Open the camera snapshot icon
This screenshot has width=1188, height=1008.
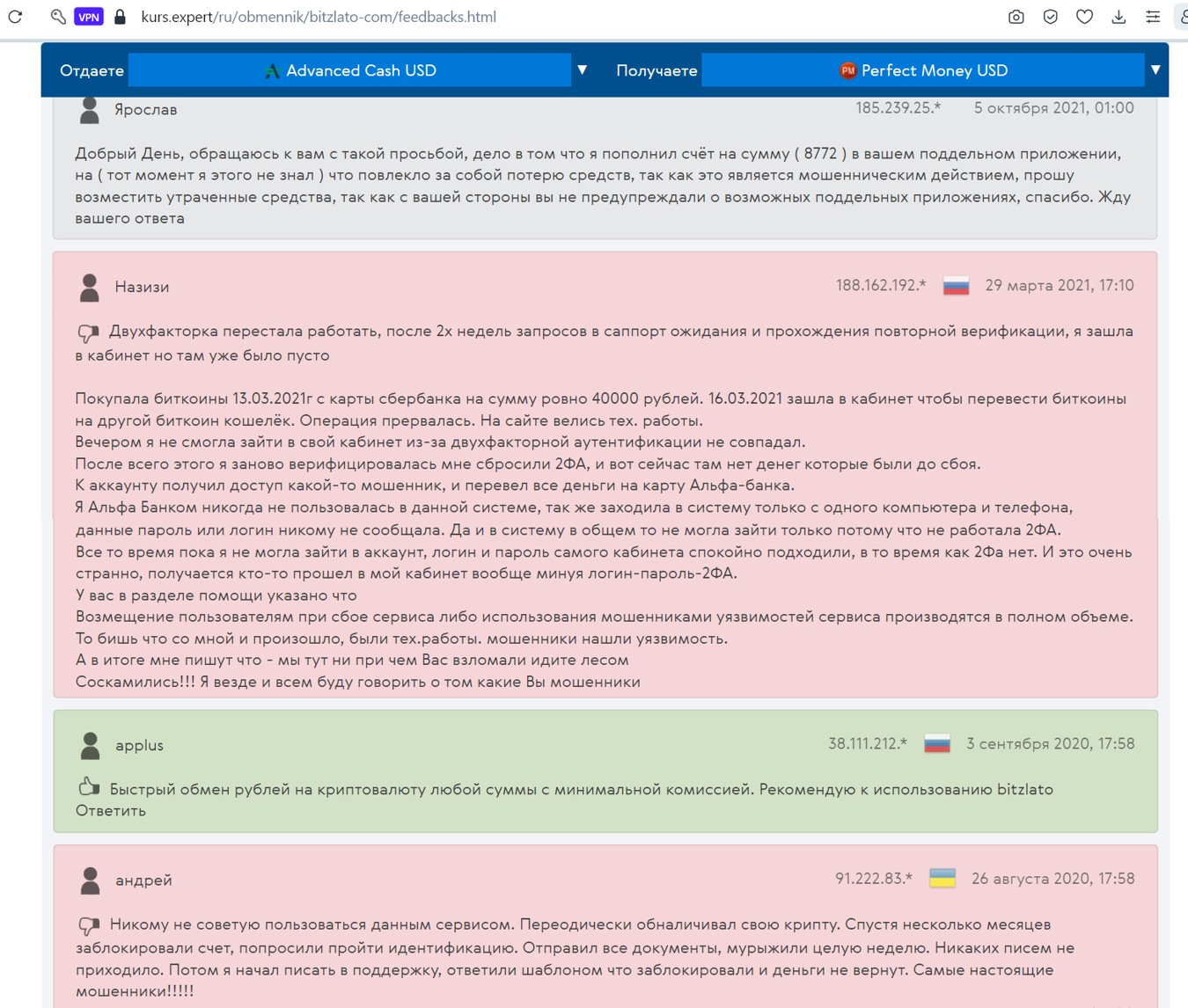[x=1016, y=17]
